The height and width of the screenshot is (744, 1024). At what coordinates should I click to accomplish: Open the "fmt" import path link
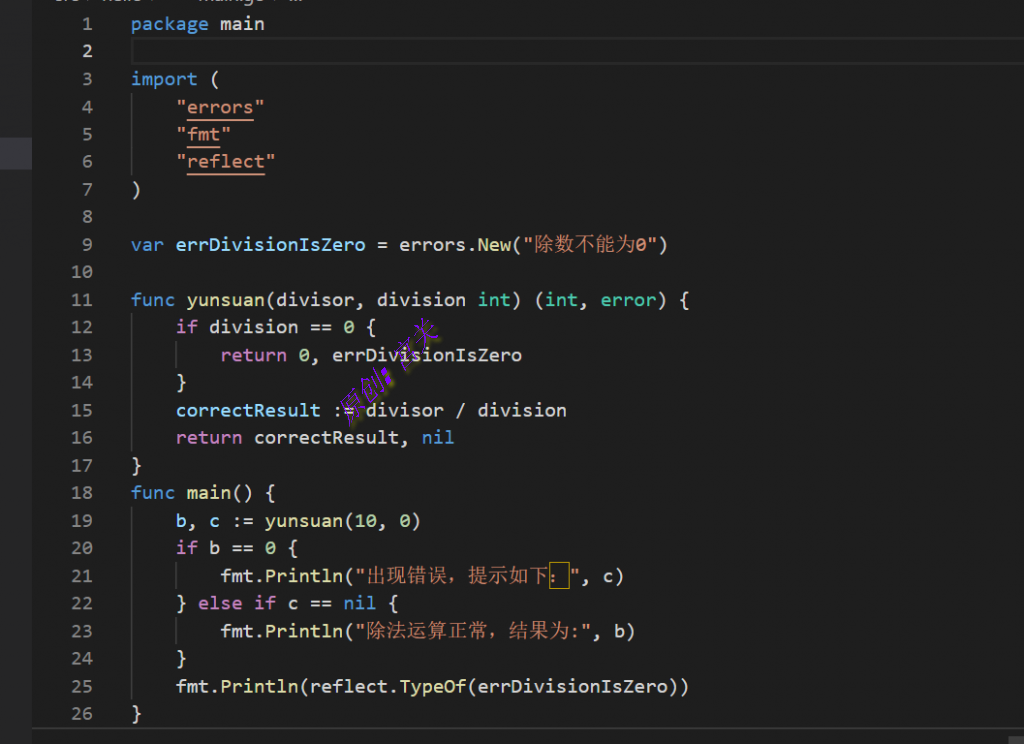[204, 134]
